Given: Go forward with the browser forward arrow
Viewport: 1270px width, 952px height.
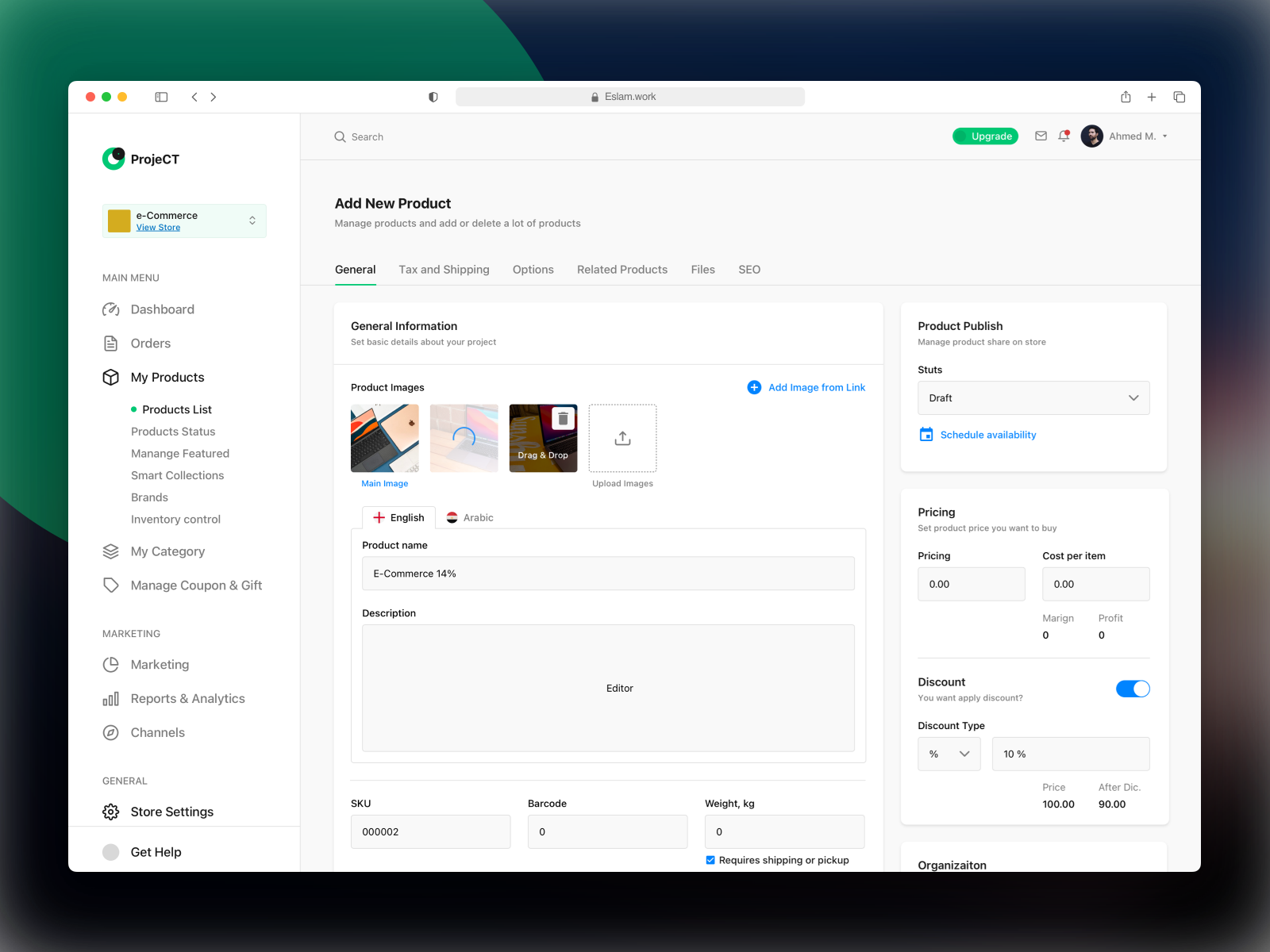Looking at the screenshot, I should [214, 97].
